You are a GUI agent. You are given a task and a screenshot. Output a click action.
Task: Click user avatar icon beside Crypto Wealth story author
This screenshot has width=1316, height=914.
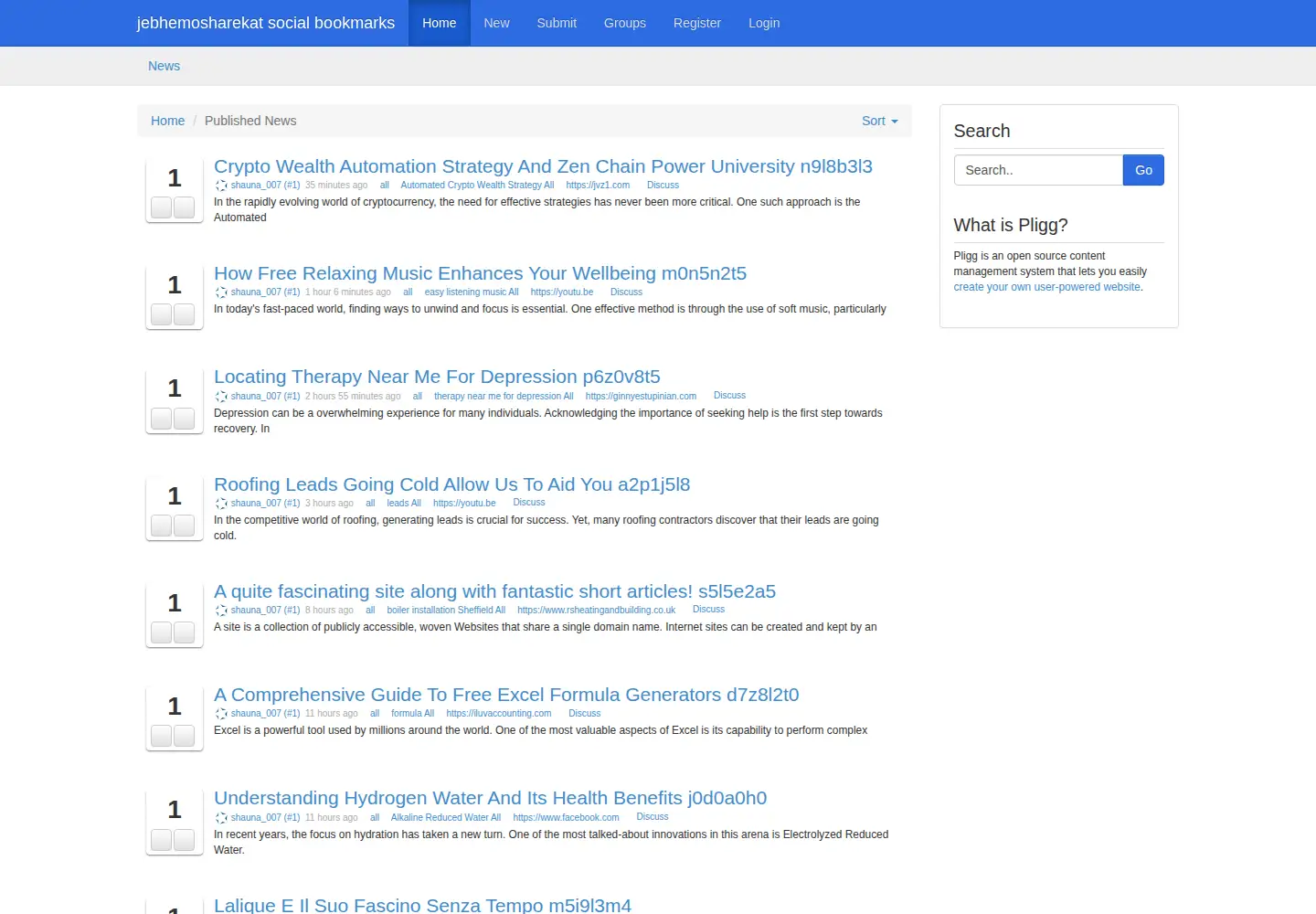coord(221,186)
